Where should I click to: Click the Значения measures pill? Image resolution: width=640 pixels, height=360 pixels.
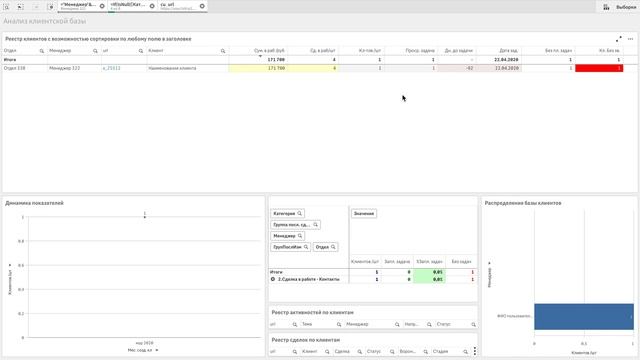[364, 213]
